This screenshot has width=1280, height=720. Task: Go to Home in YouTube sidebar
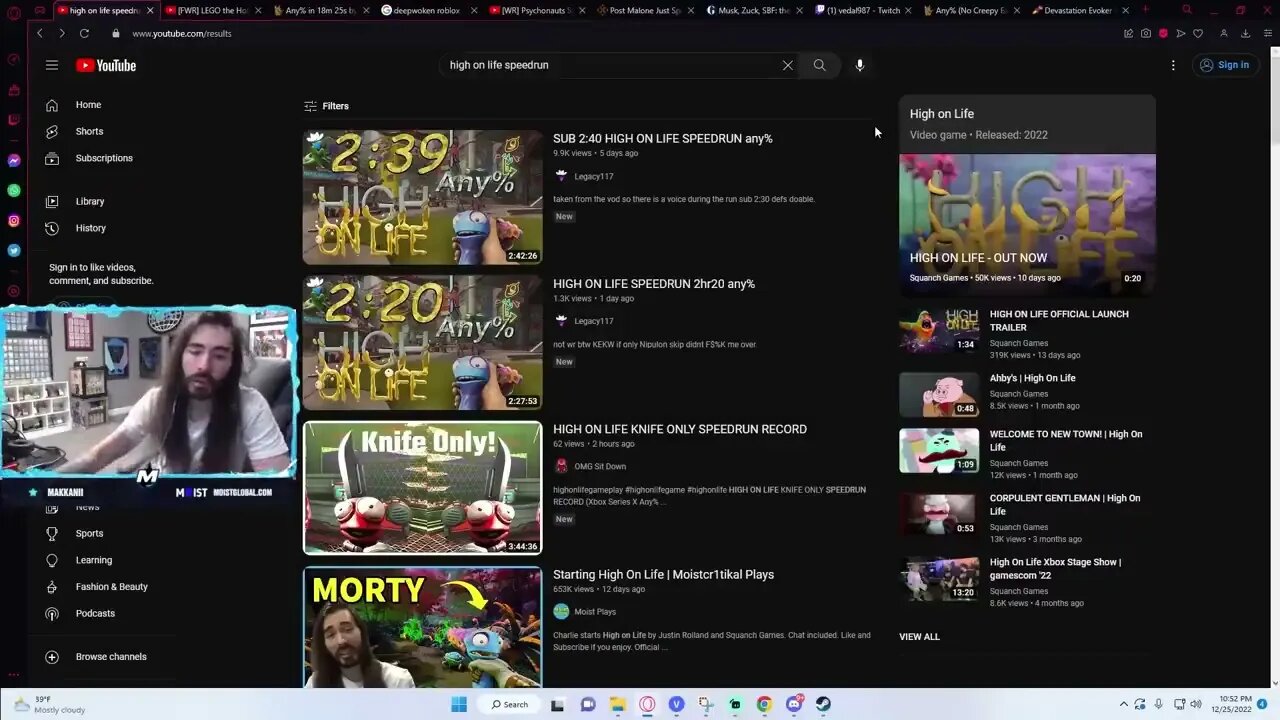click(88, 105)
